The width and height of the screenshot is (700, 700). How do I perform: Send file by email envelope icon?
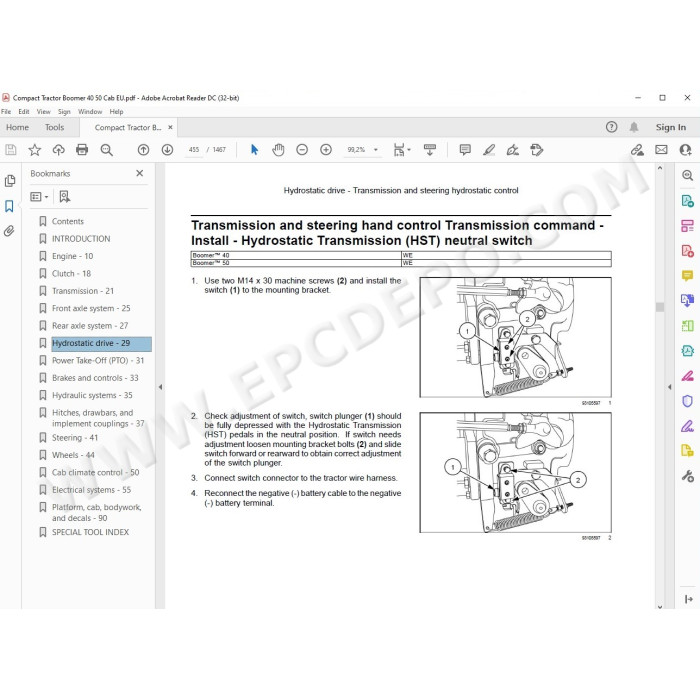pos(661,150)
